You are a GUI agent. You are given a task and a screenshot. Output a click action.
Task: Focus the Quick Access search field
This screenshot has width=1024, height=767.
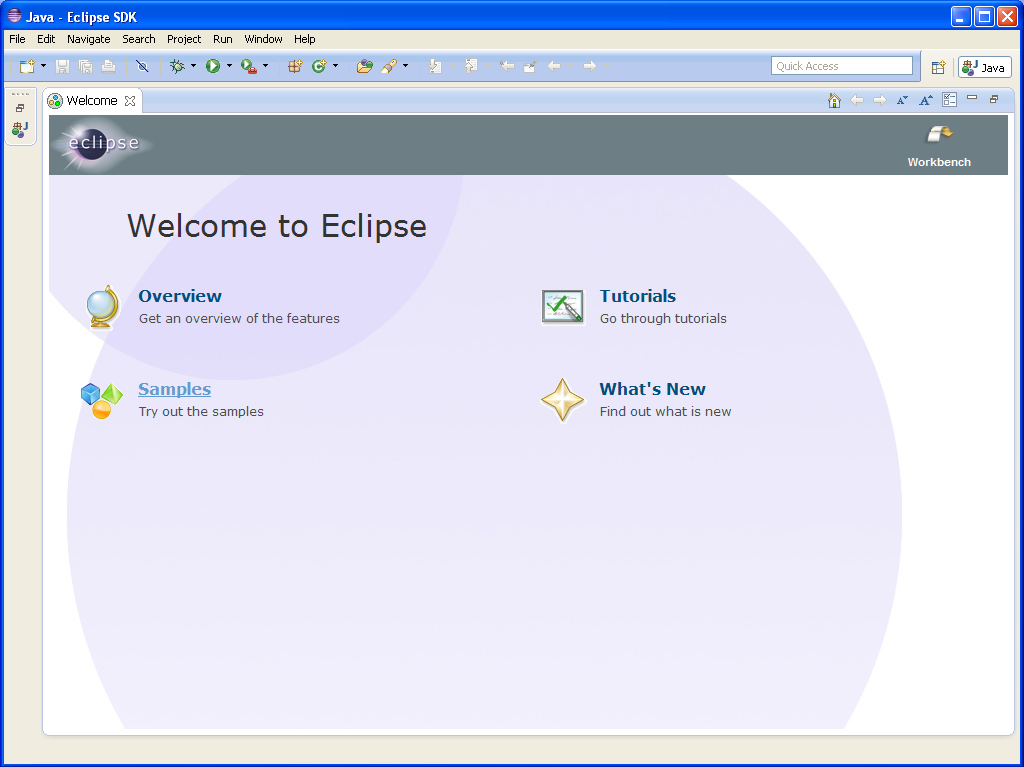click(842, 66)
